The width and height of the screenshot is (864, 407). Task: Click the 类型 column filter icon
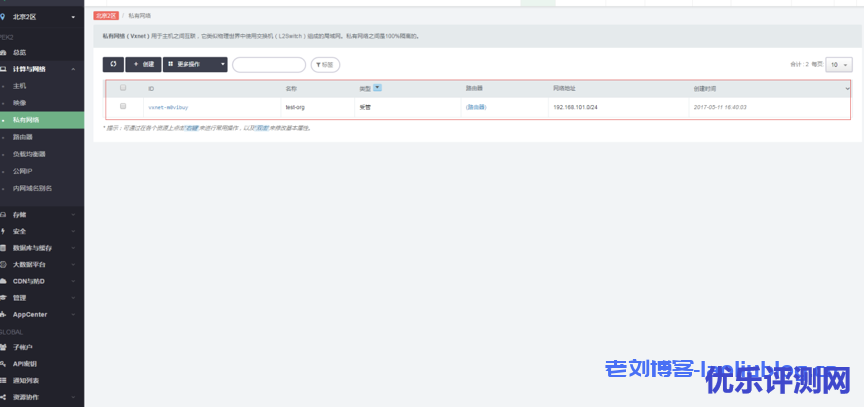(377, 88)
